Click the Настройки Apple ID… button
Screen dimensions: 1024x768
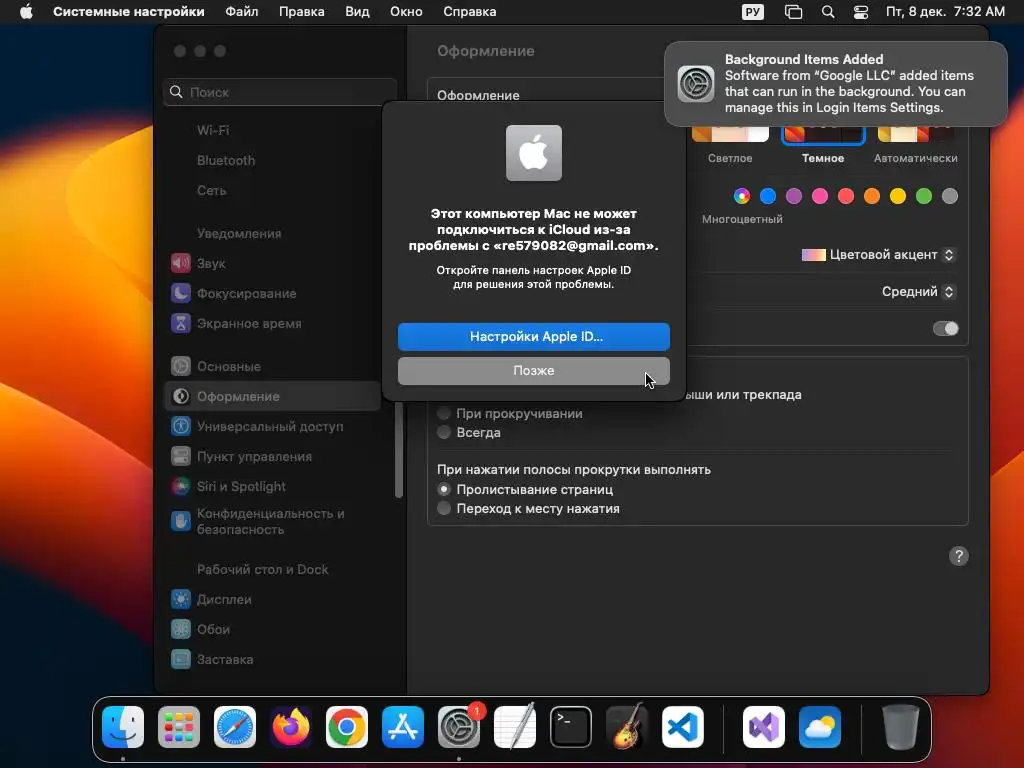(x=534, y=336)
